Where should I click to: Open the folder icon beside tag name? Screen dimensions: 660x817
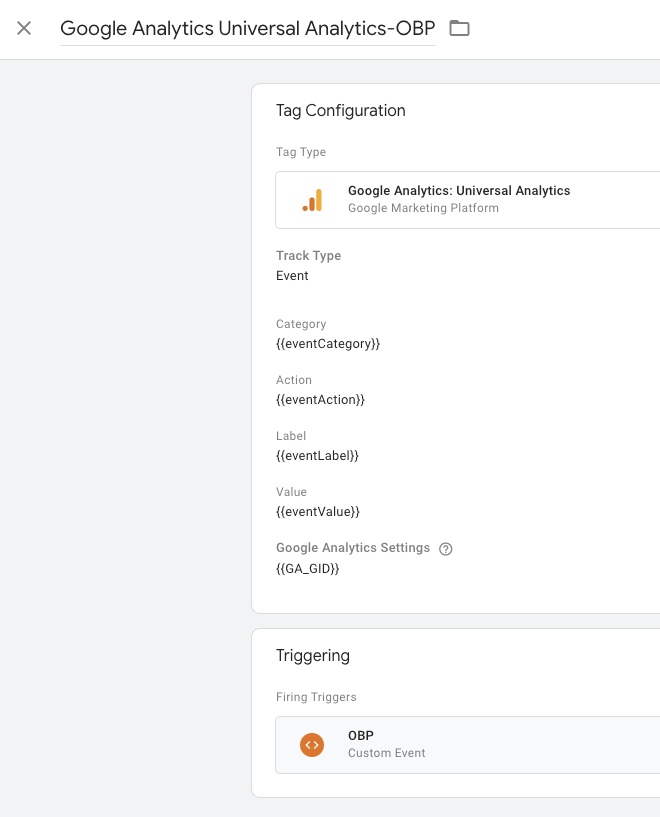[459, 28]
